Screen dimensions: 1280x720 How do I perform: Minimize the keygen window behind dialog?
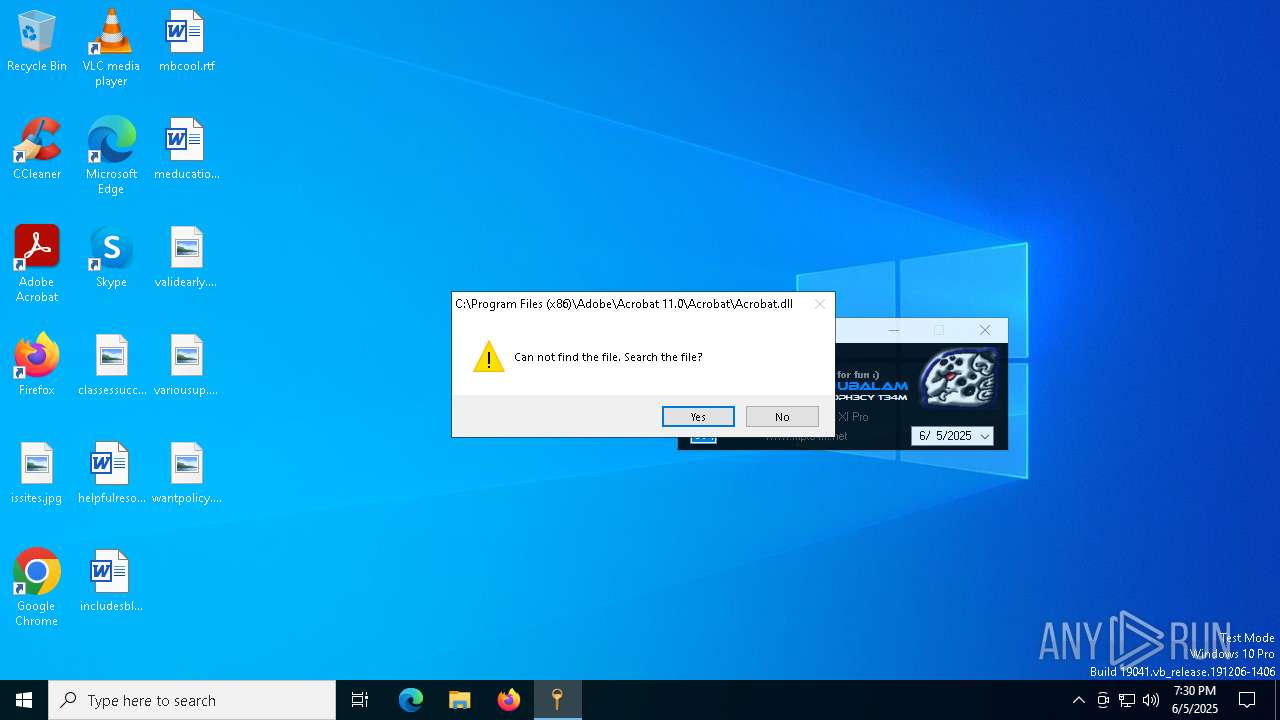point(894,330)
